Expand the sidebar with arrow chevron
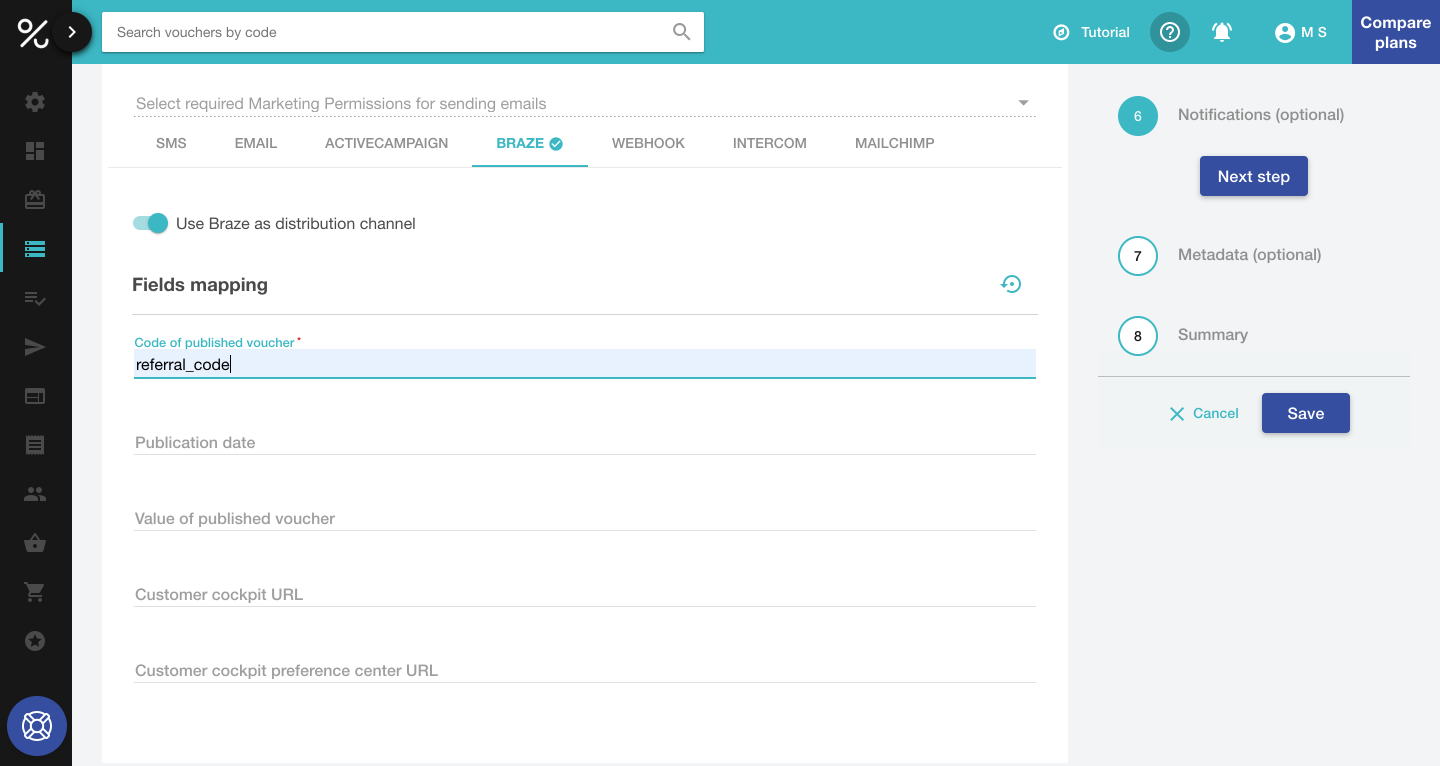The height and width of the screenshot is (766, 1440). (x=72, y=32)
